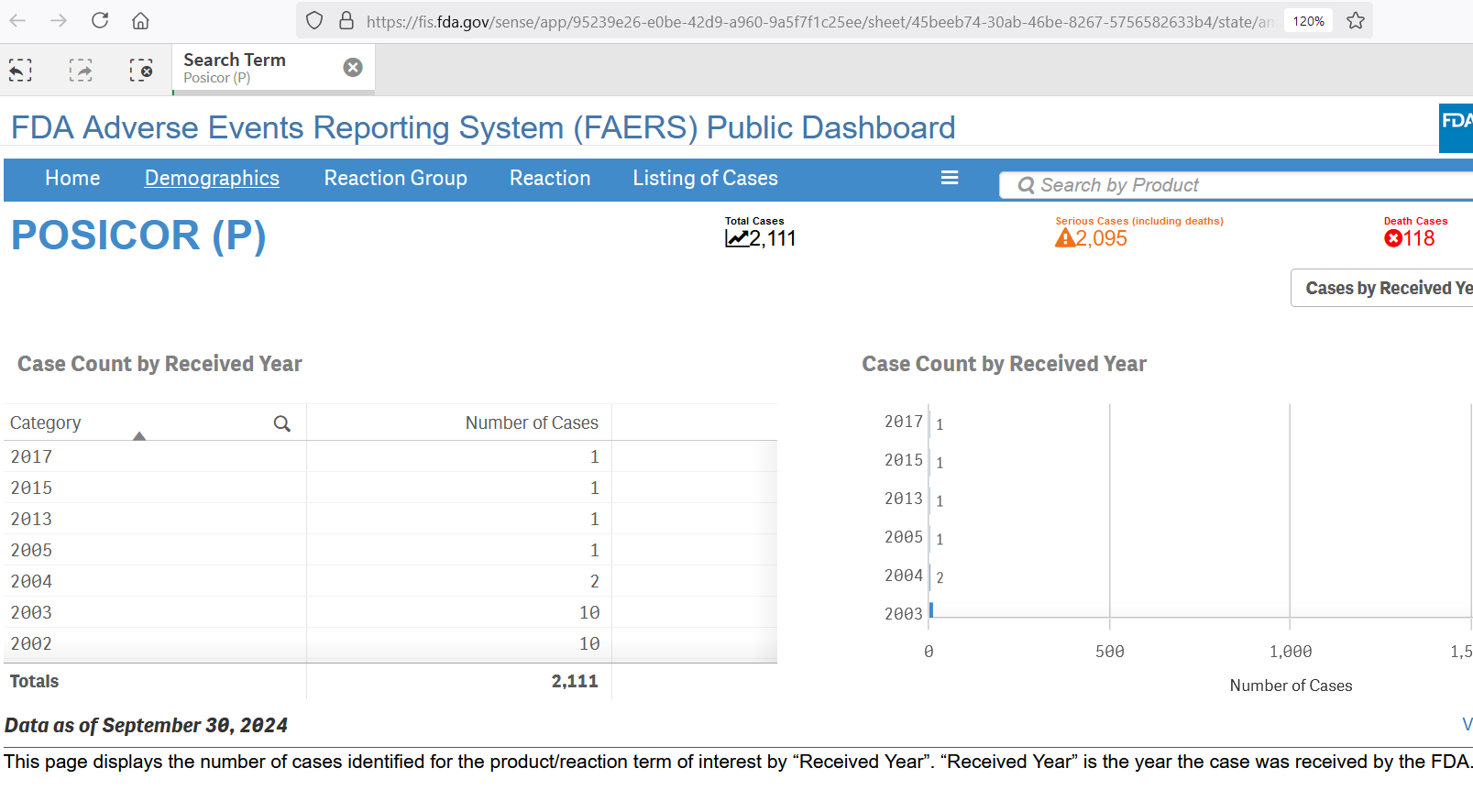This screenshot has height=812, width=1473.
Task: Click the Number of Cases column header
Action: pos(532,423)
